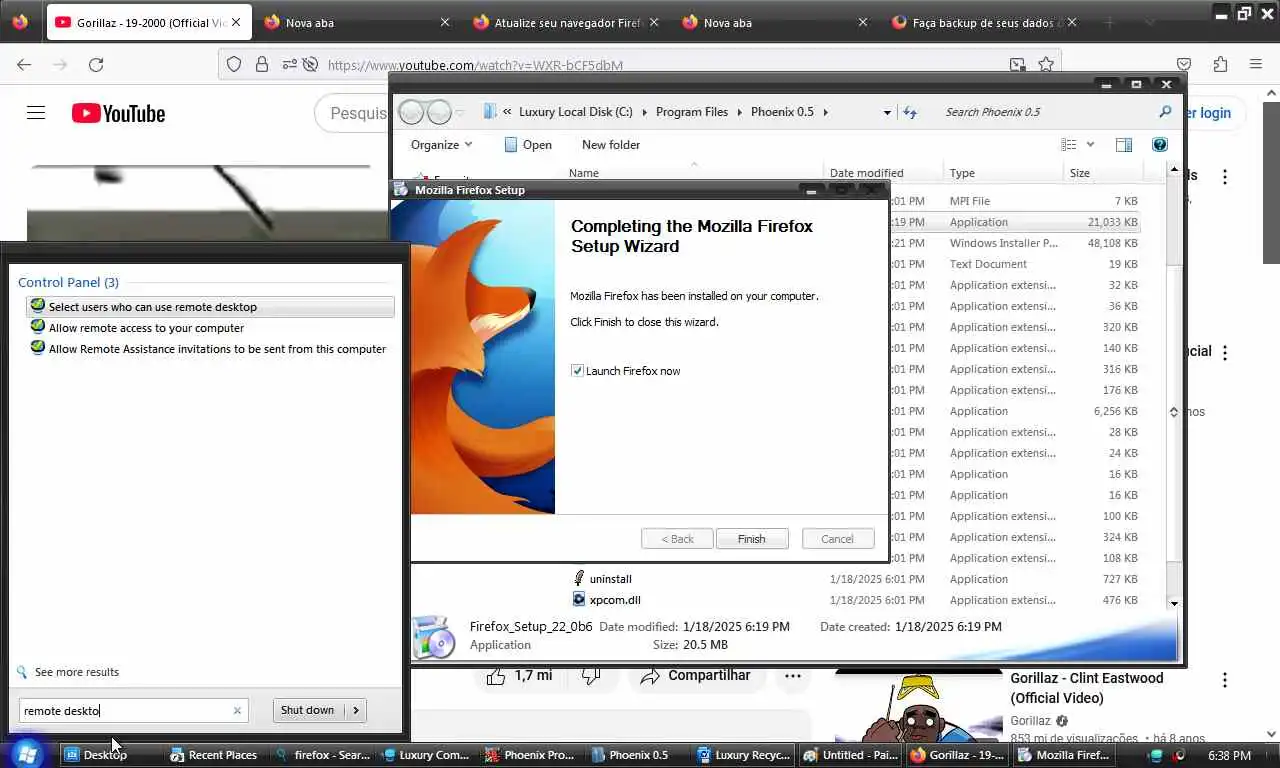Switch to Untitled - Paint taskbar button

point(850,755)
